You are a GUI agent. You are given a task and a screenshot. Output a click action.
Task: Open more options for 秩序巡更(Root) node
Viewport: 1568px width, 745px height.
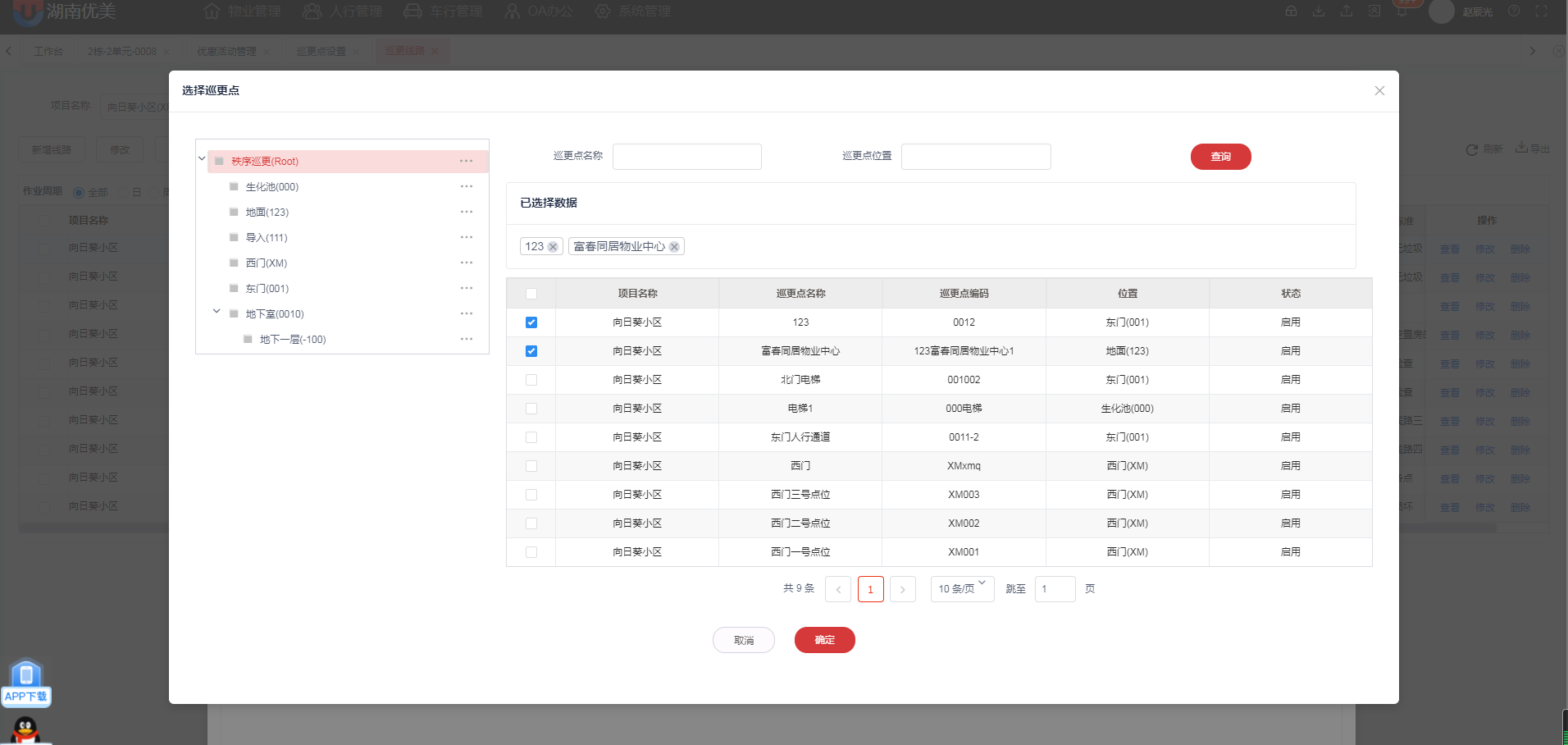click(x=467, y=161)
